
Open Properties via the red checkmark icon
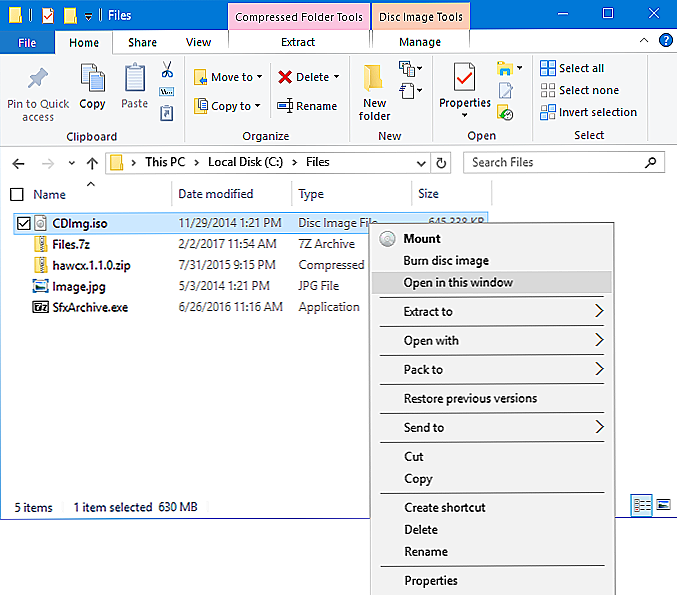[464, 77]
